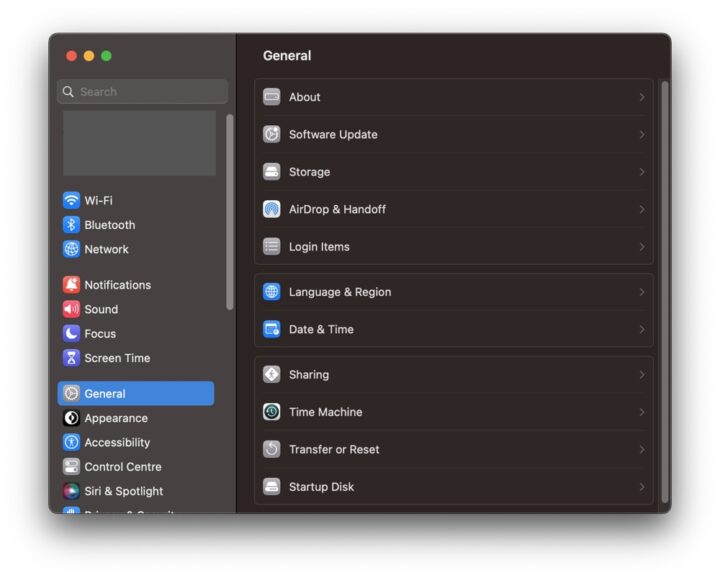Click the Date & Time text label

[x=321, y=329]
